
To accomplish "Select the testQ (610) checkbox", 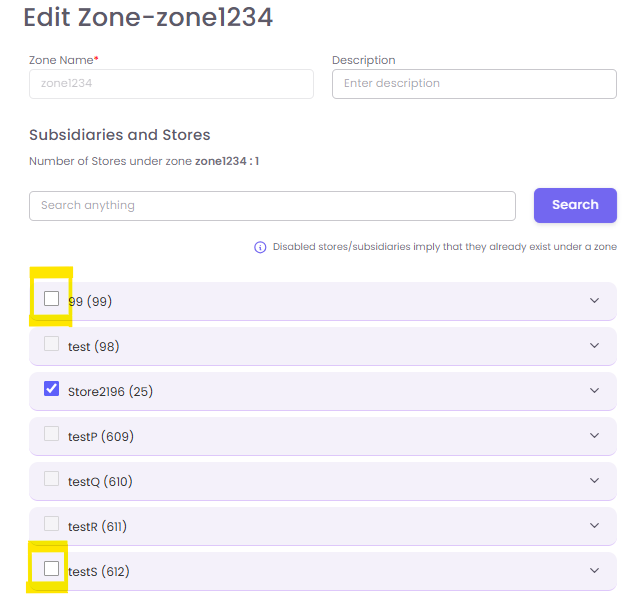I will [52, 480].
